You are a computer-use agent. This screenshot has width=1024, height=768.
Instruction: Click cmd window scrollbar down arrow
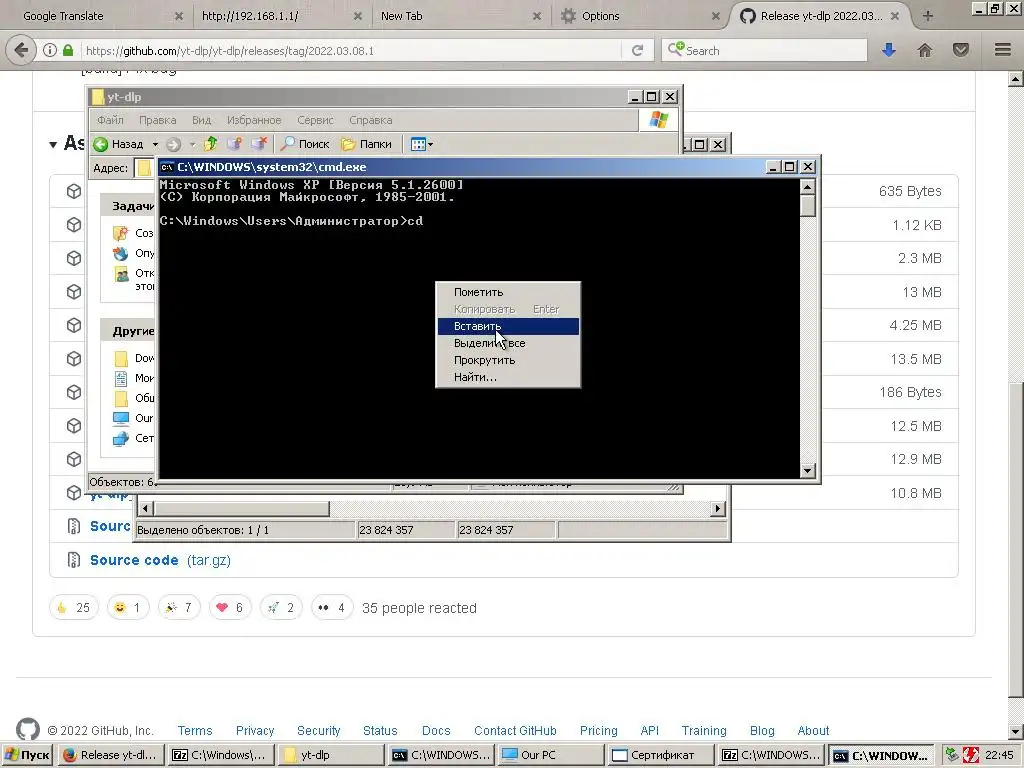[x=808, y=471]
